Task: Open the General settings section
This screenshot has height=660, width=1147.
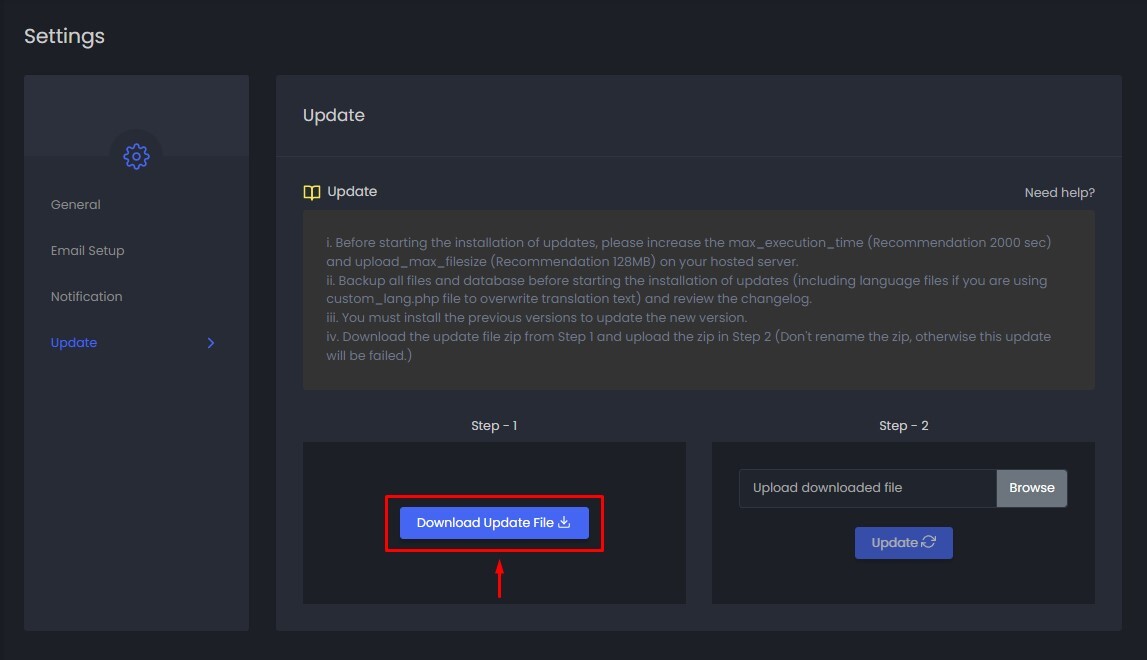Action: coord(76,205)
